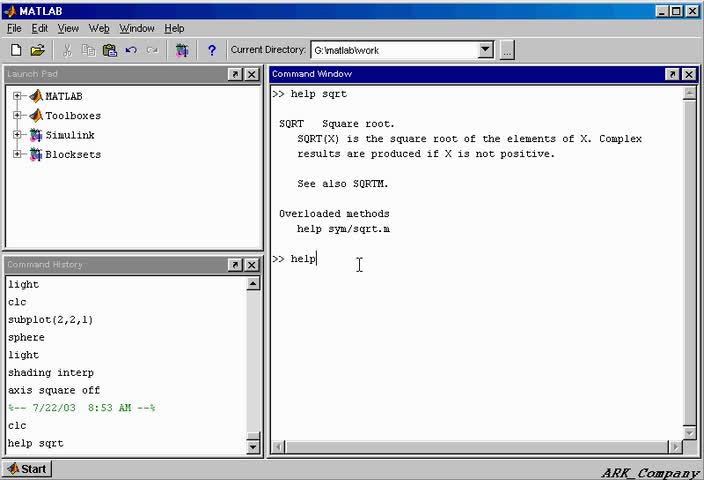Open the Current Directory dropdown arrow

(485, 50)
